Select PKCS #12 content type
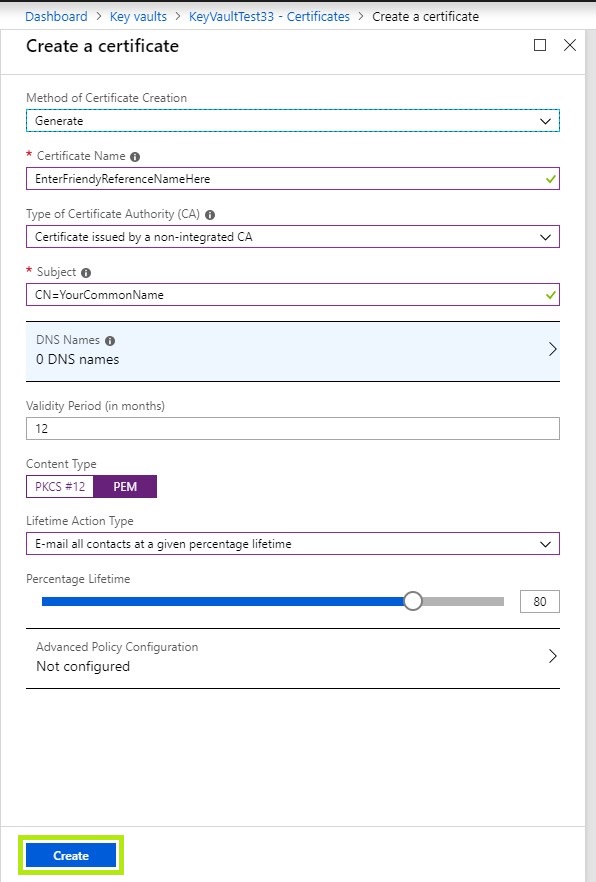The image size is (596, 882). tap(60, 487)
